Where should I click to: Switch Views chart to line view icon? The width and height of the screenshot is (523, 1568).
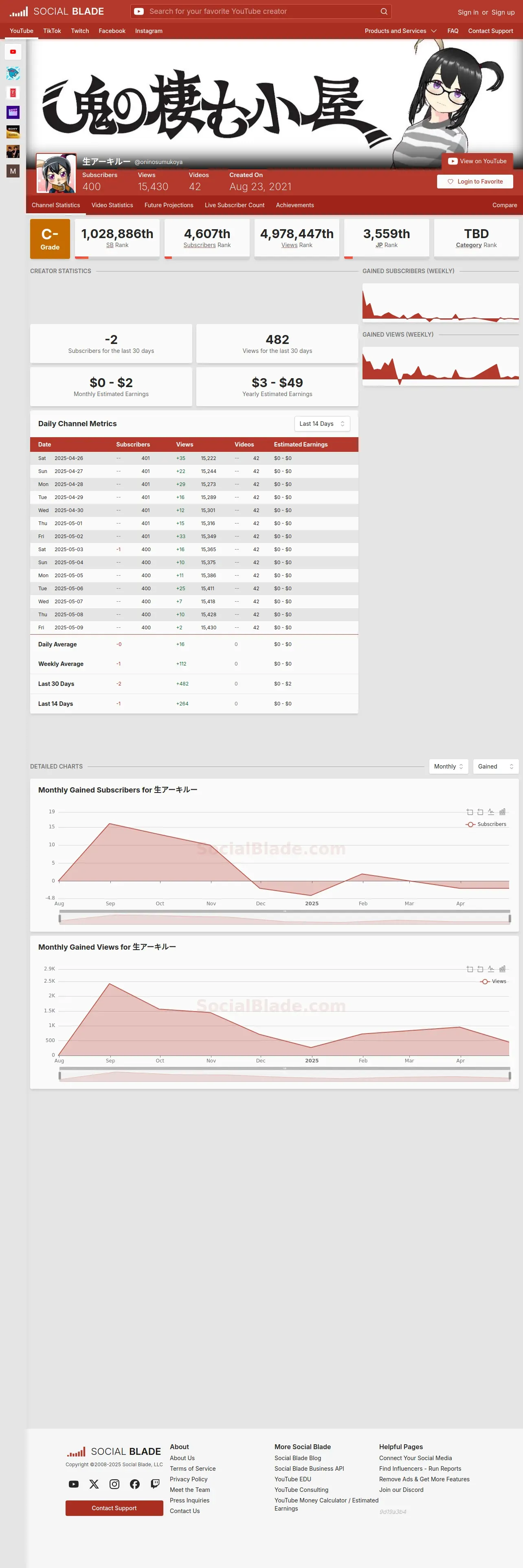(x=491, y=969)
